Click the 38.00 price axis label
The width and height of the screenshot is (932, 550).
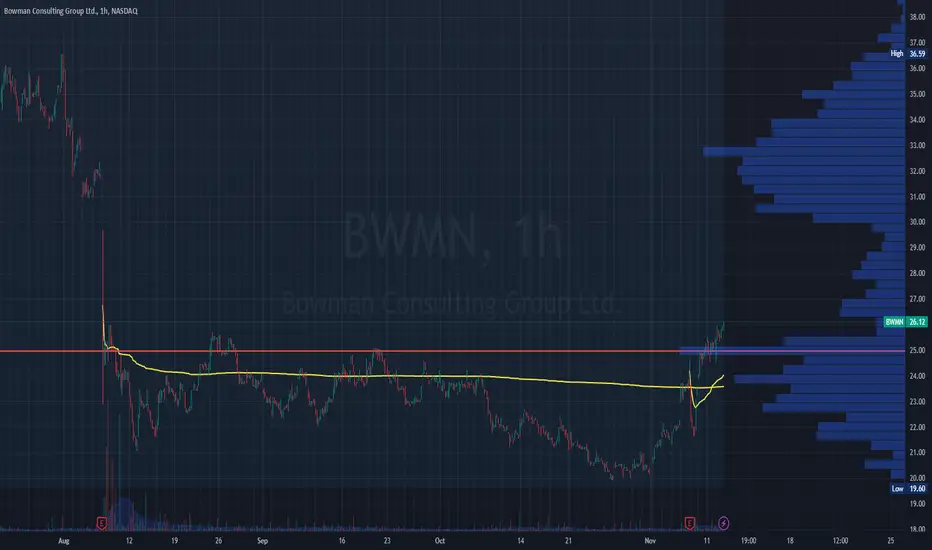917,17
